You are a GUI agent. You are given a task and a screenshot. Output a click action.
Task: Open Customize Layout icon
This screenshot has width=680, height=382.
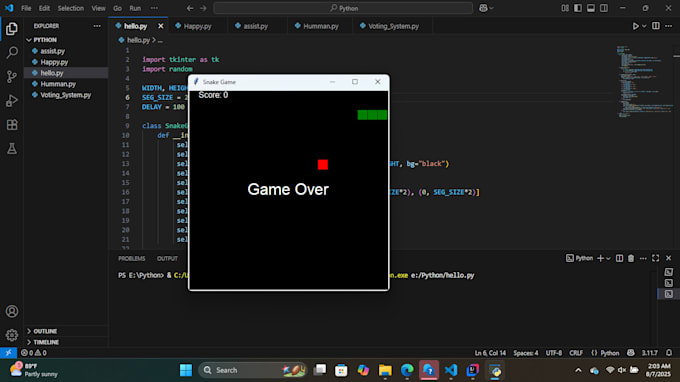[565, 8]
